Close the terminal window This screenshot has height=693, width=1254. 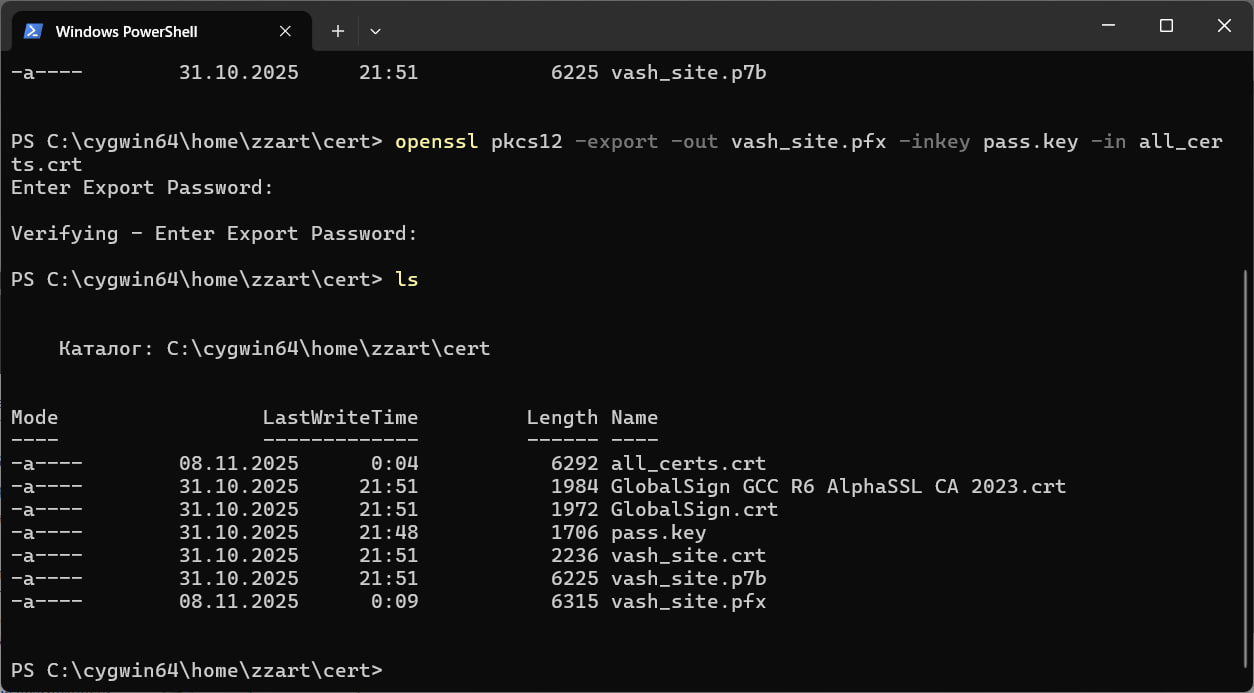[x=1224, y=27]
